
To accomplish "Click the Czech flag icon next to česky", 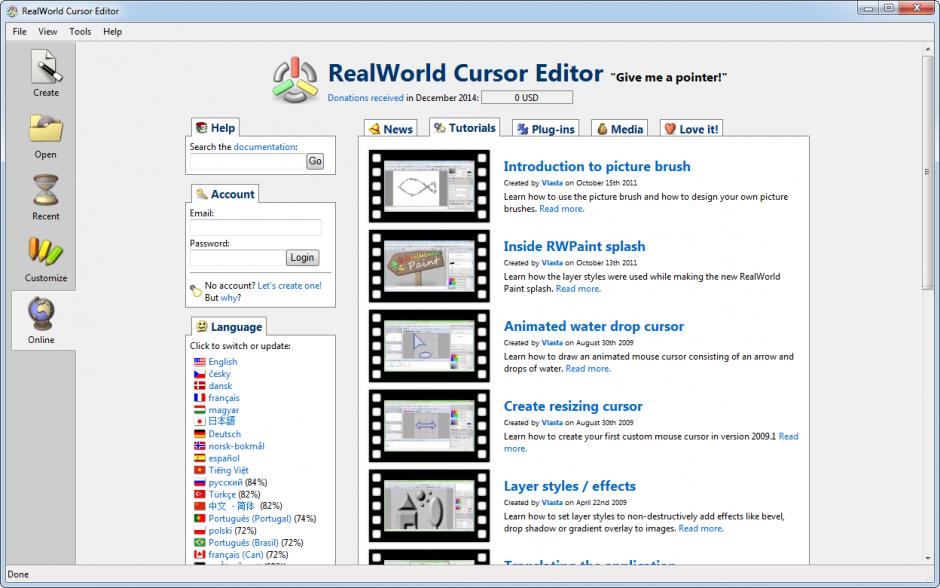I will 200,374.
